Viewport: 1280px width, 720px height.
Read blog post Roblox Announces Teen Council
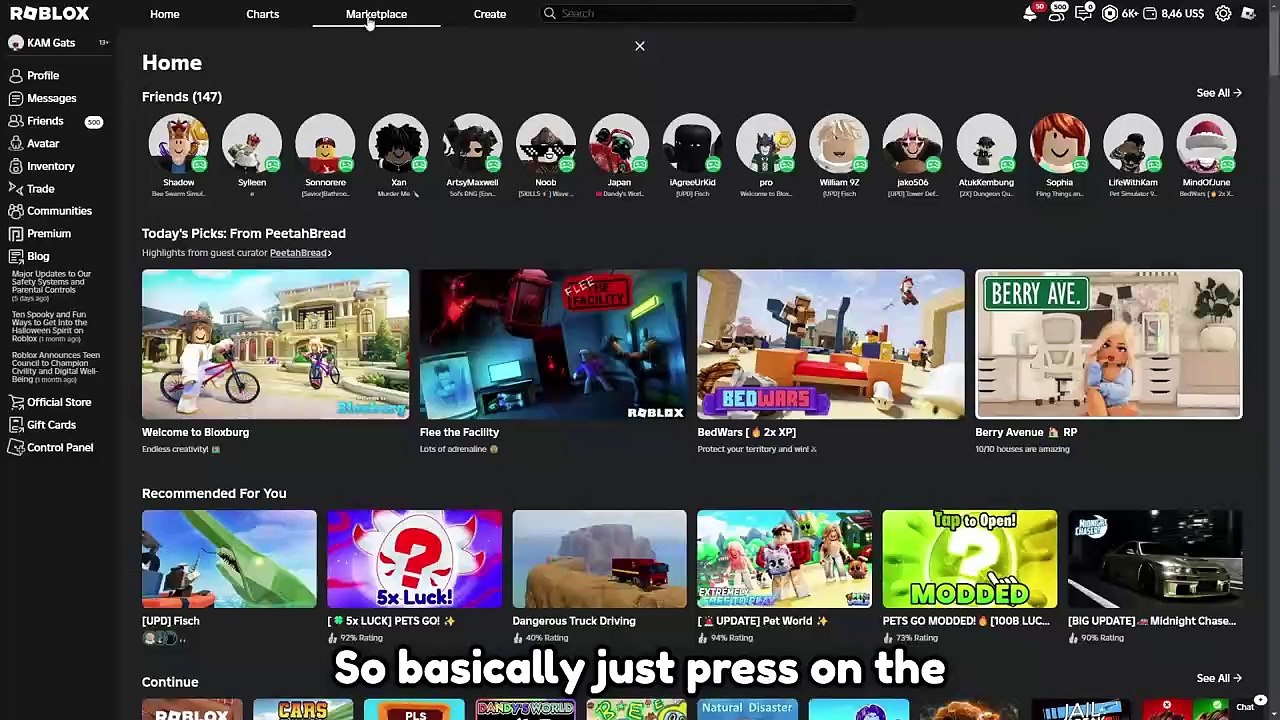pos(56,367)
